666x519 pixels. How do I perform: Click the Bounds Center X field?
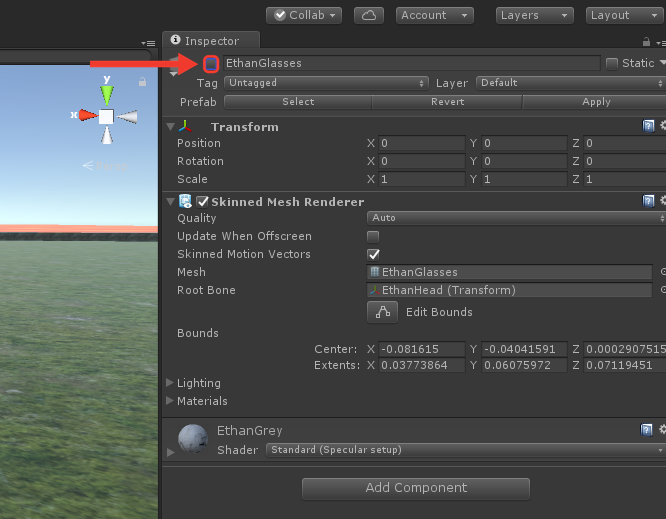[x=421, y=349]
